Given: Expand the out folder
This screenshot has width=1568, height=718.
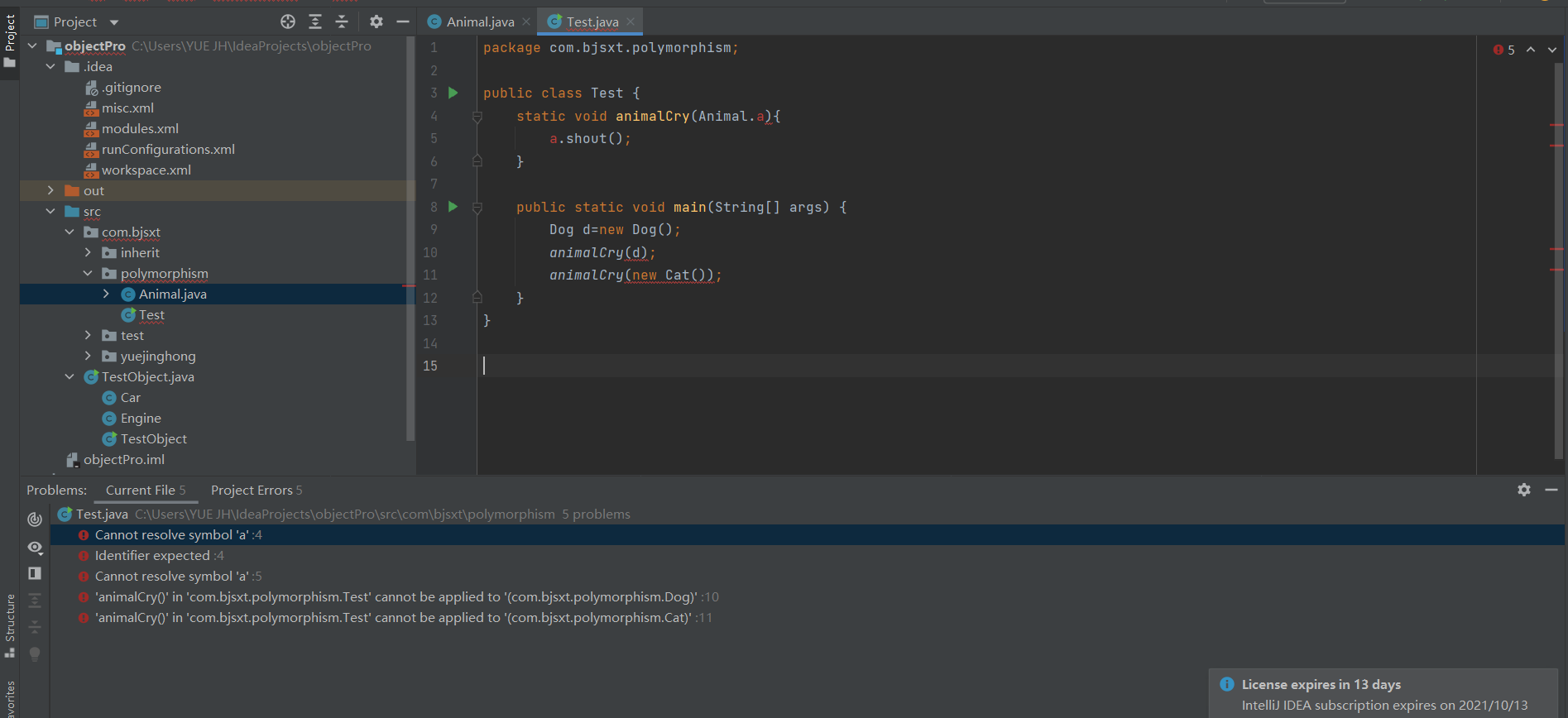Looking at the screenshot, I should point(51,190).
